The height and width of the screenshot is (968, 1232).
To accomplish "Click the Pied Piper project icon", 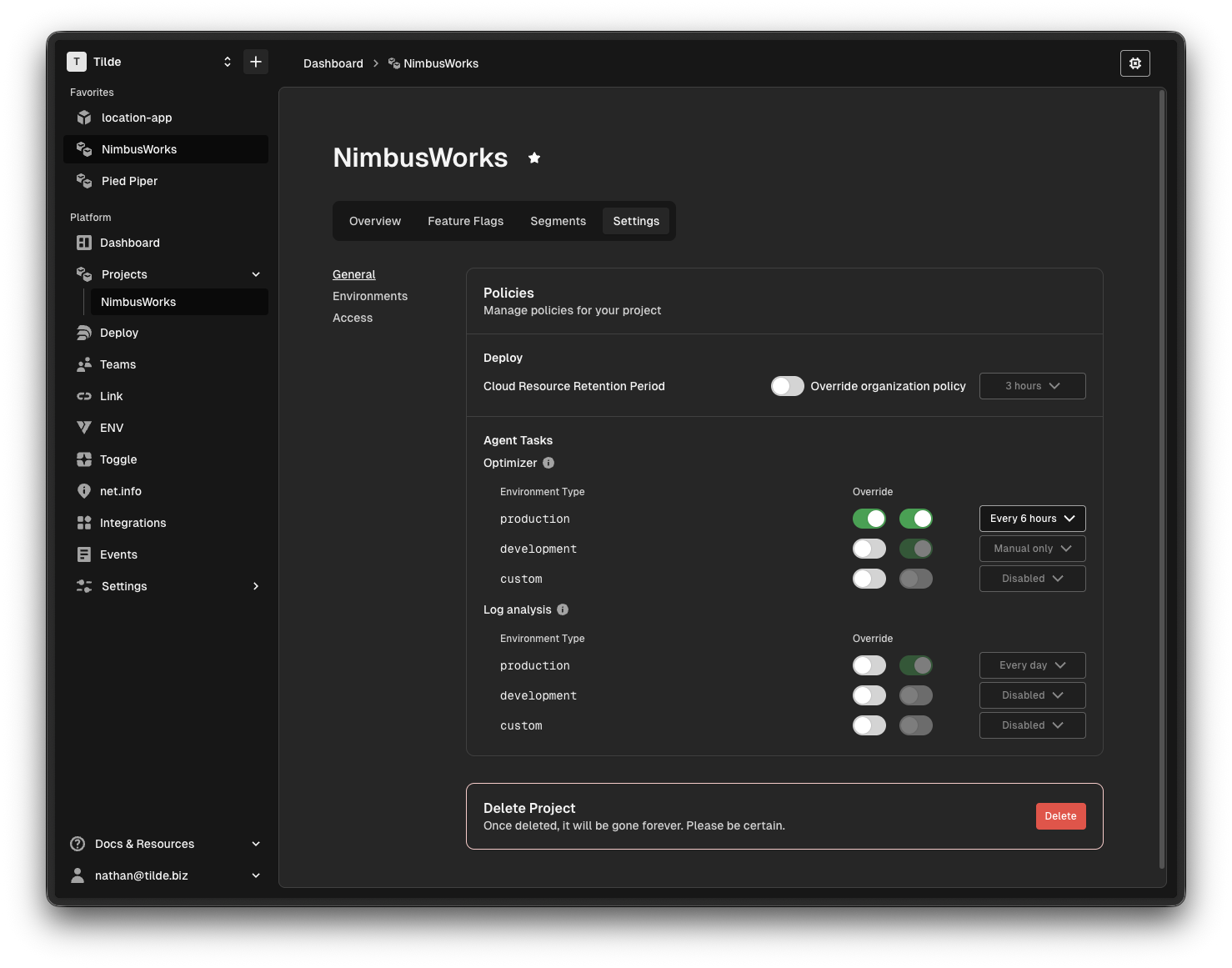I will click(84, 181).
